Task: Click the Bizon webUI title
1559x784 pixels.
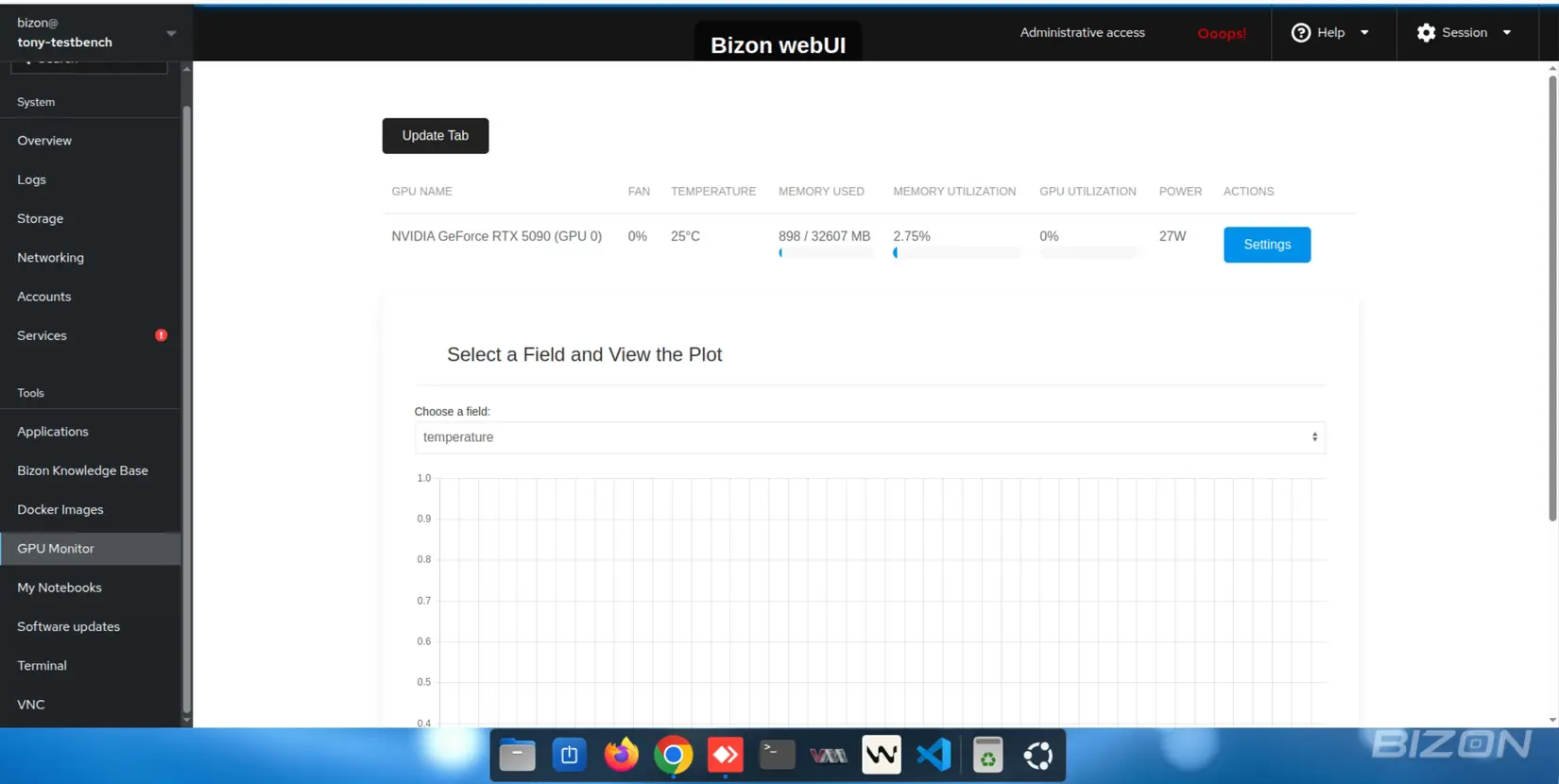Action: pyautogui.click(x=778, y=44)
